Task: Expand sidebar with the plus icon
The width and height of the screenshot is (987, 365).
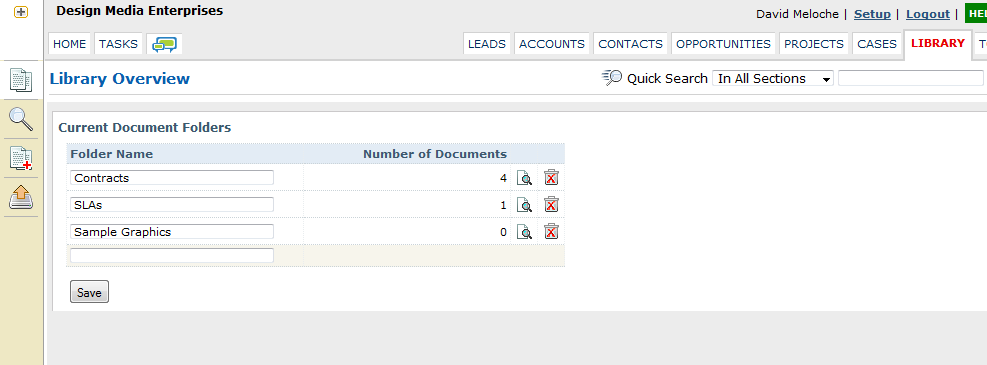Action: (x=21, y=12)
